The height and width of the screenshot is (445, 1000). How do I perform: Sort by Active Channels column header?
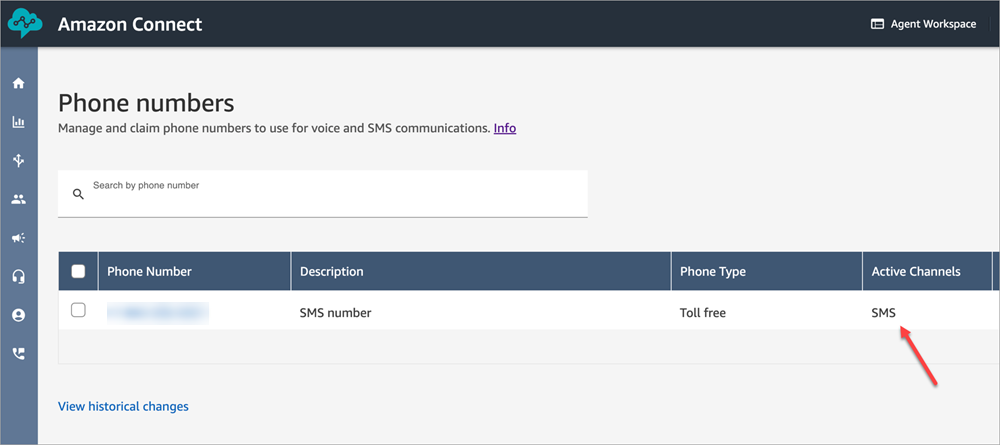915,271
